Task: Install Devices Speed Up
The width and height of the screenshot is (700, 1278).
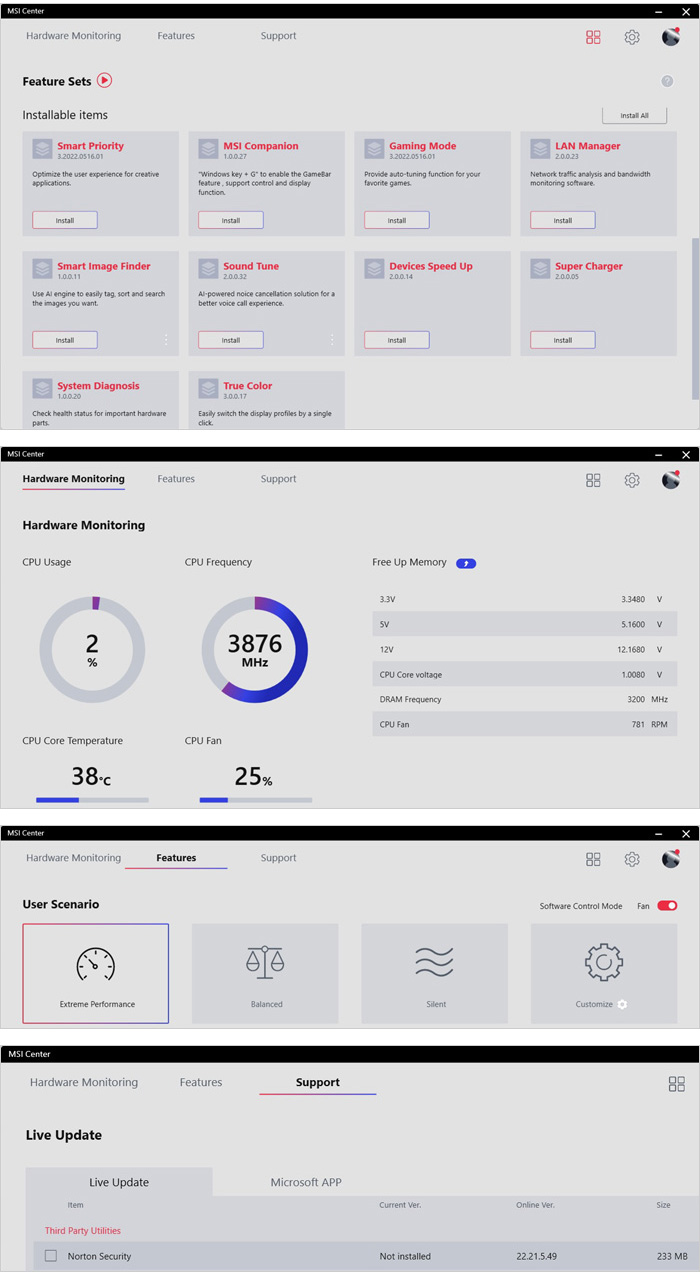Action: coord(397,340)
